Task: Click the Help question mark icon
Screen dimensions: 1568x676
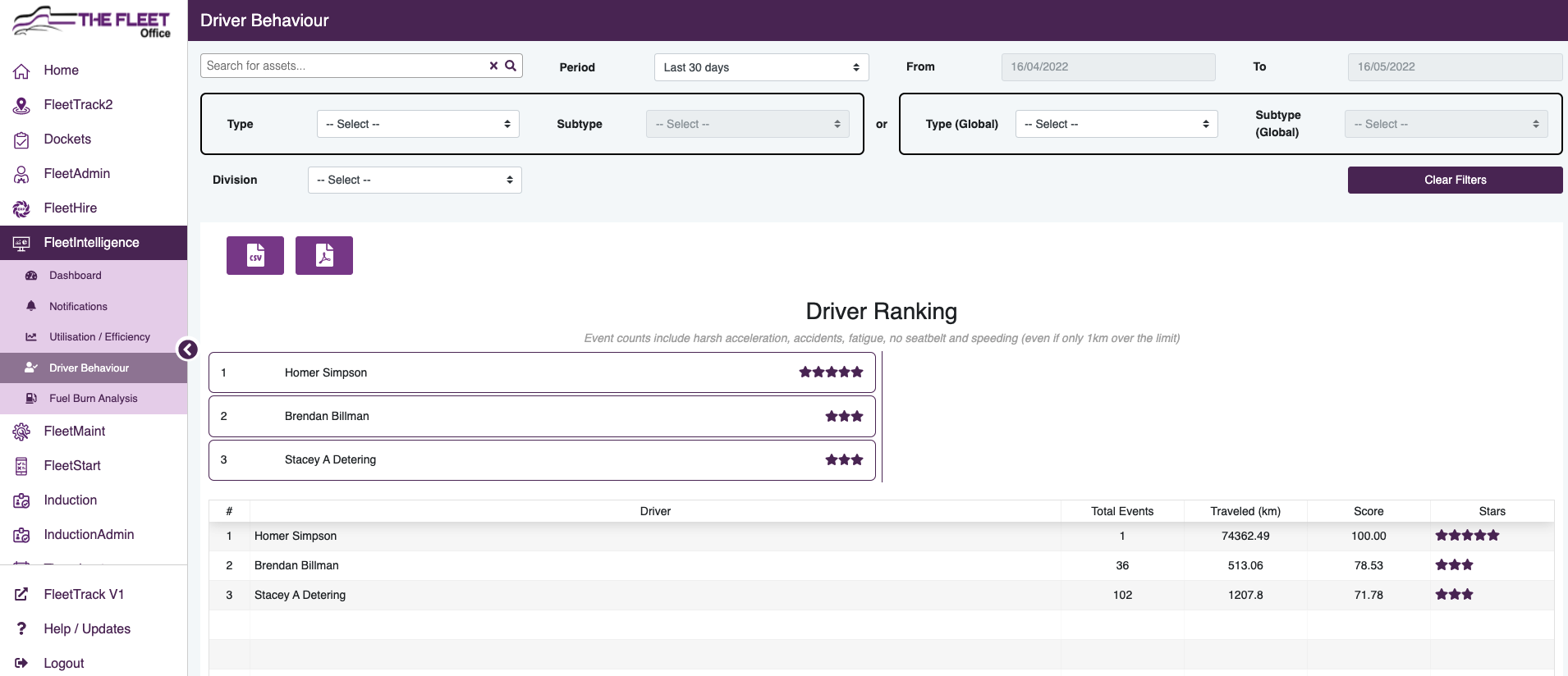Action: 21,628
